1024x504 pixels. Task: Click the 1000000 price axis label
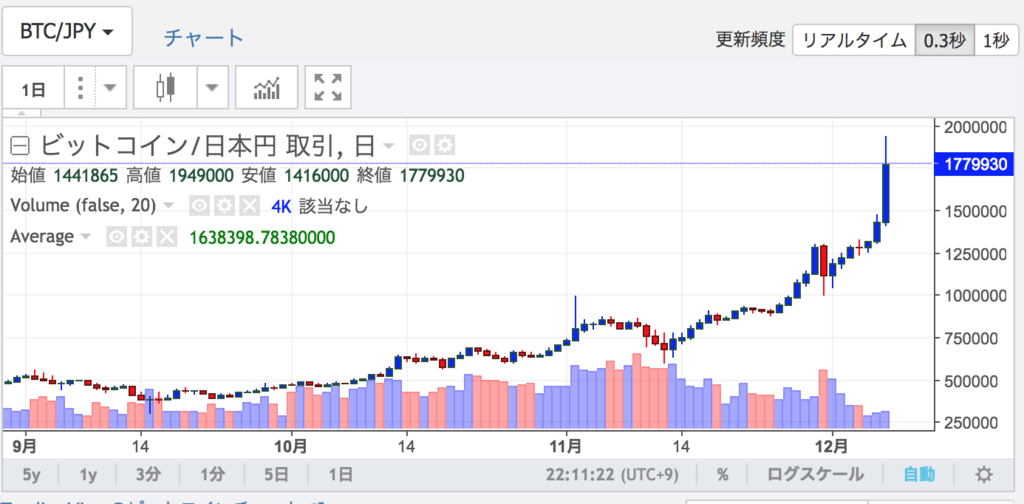(x=978, y=296)
